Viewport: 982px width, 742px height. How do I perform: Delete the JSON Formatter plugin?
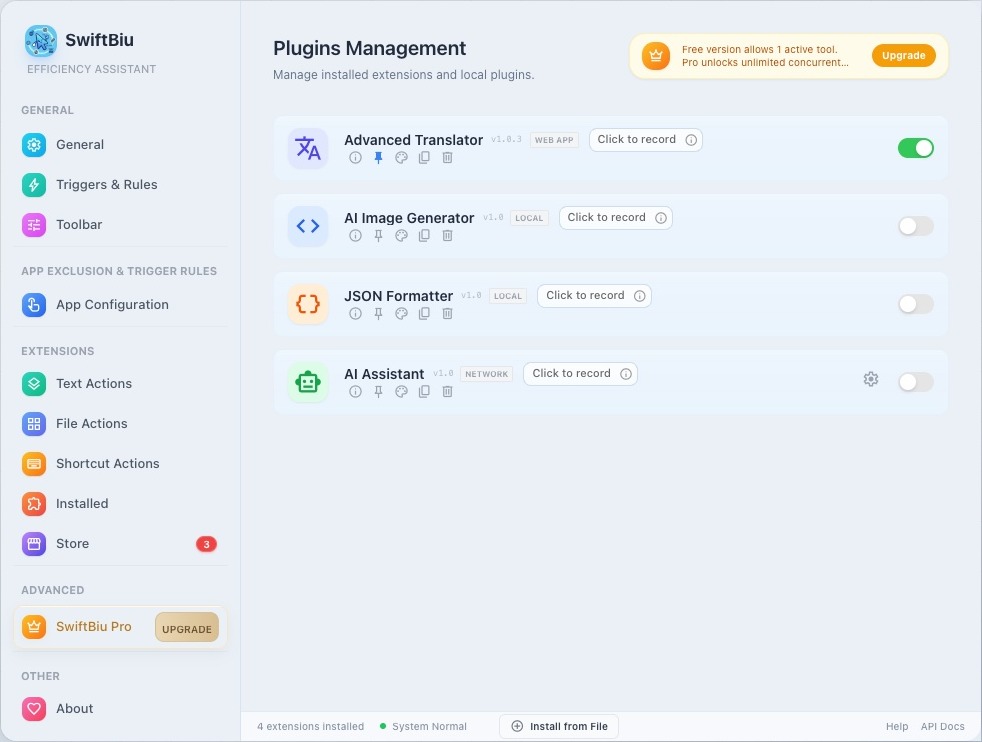coord(447,314)
